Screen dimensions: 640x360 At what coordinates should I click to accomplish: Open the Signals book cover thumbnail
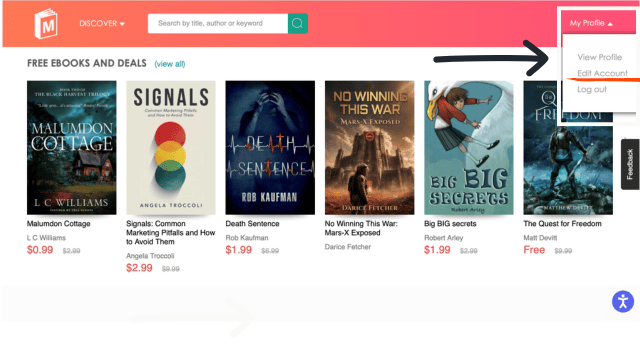[171, 147]
